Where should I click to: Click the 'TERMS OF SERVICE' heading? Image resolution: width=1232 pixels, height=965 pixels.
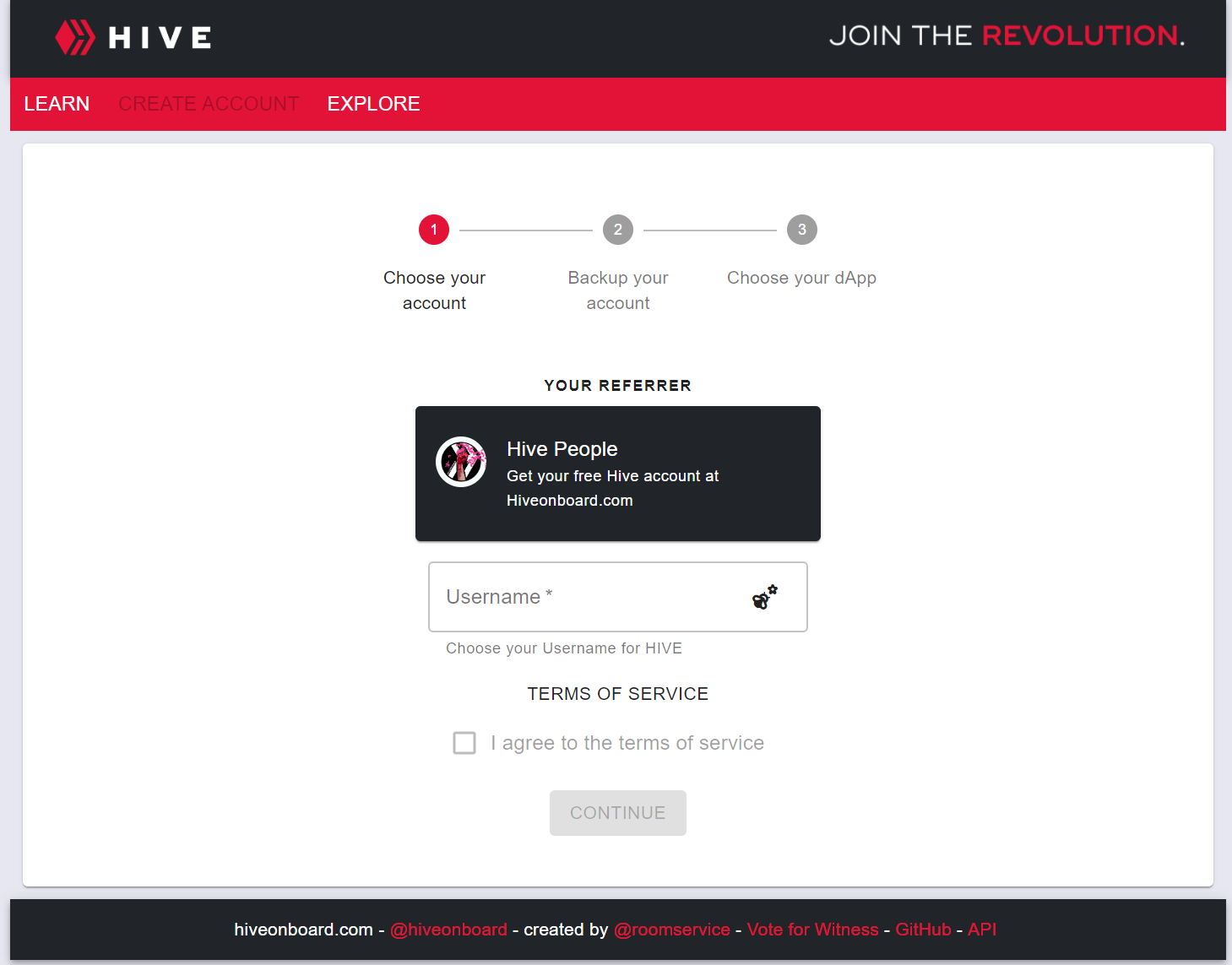(618, 694)
